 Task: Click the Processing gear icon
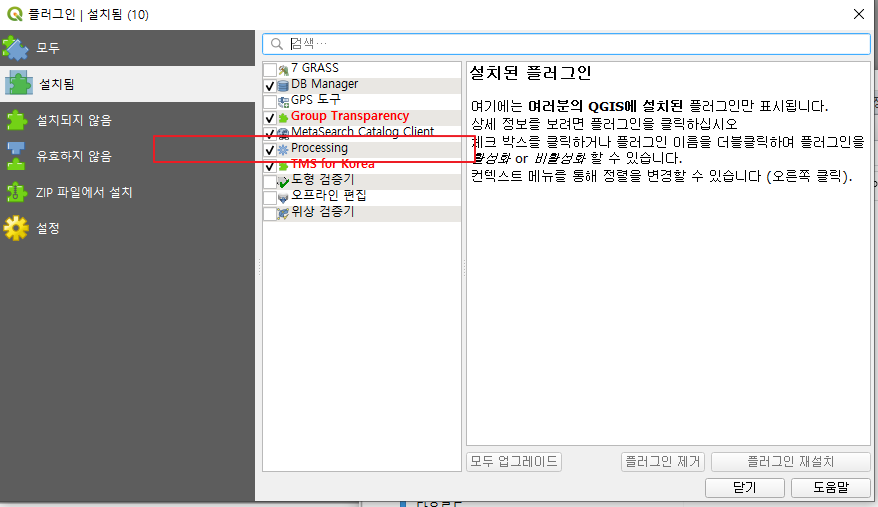[x=283, y=150]
